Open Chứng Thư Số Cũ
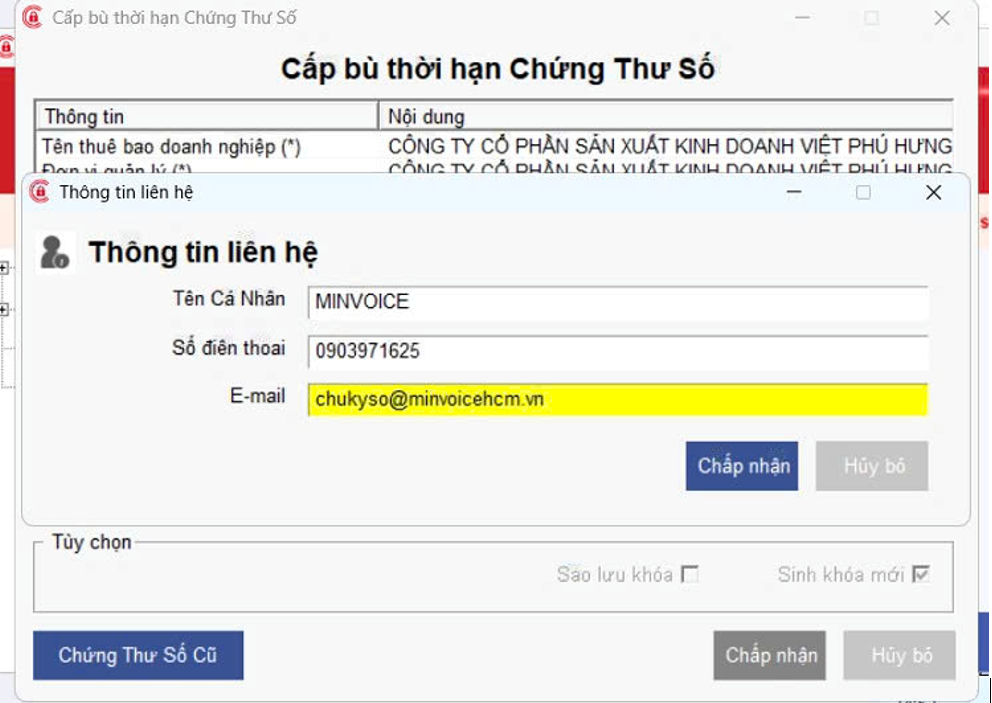 [x=138, y=655]
